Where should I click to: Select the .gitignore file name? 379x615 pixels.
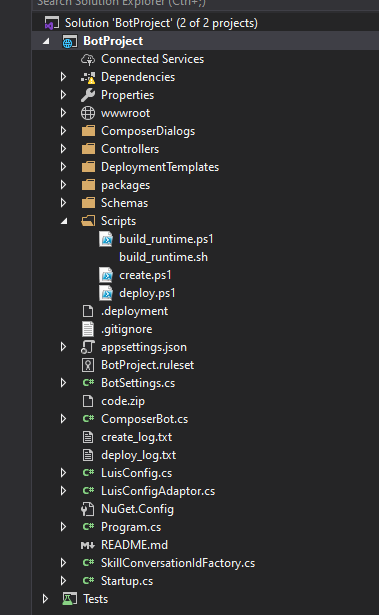coord(127,329)
